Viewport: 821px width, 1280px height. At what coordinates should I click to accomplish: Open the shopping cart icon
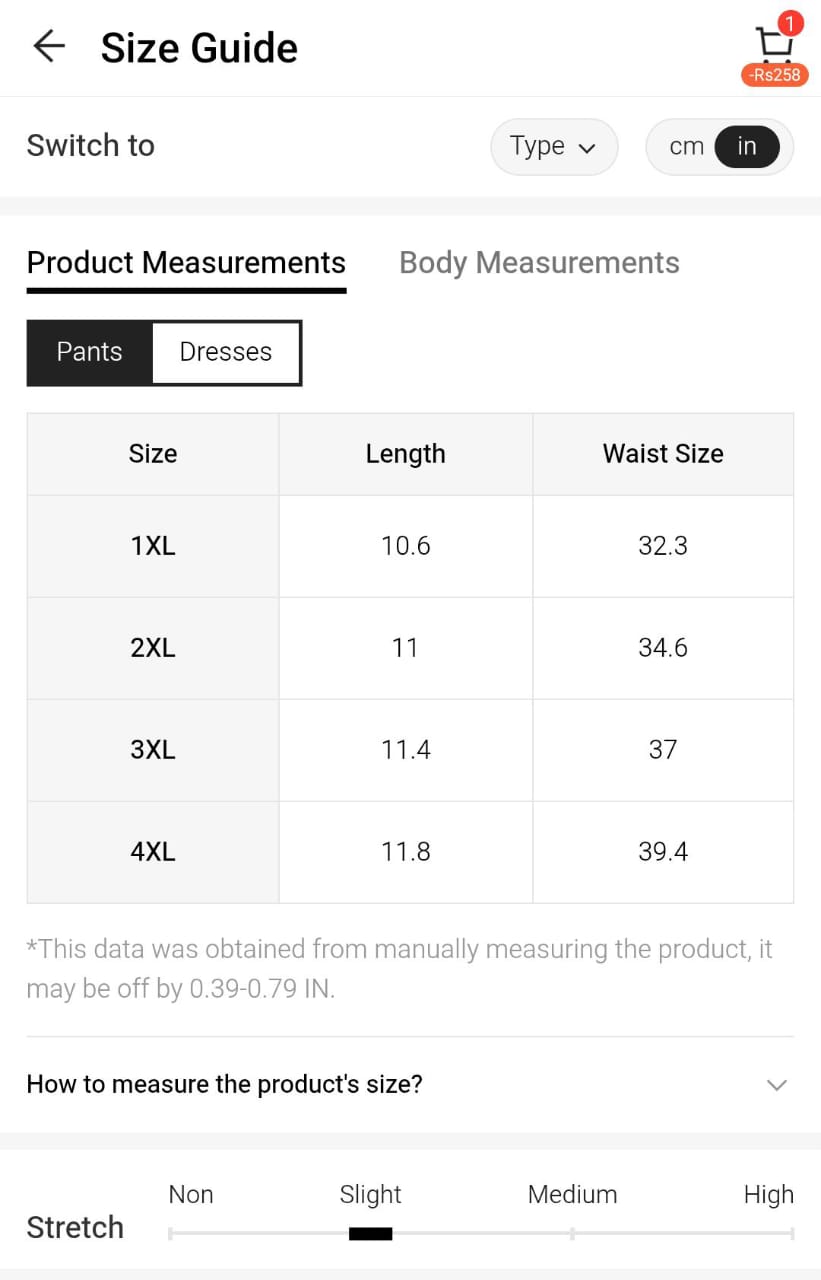pyautogui.click(x=773, y=40)
